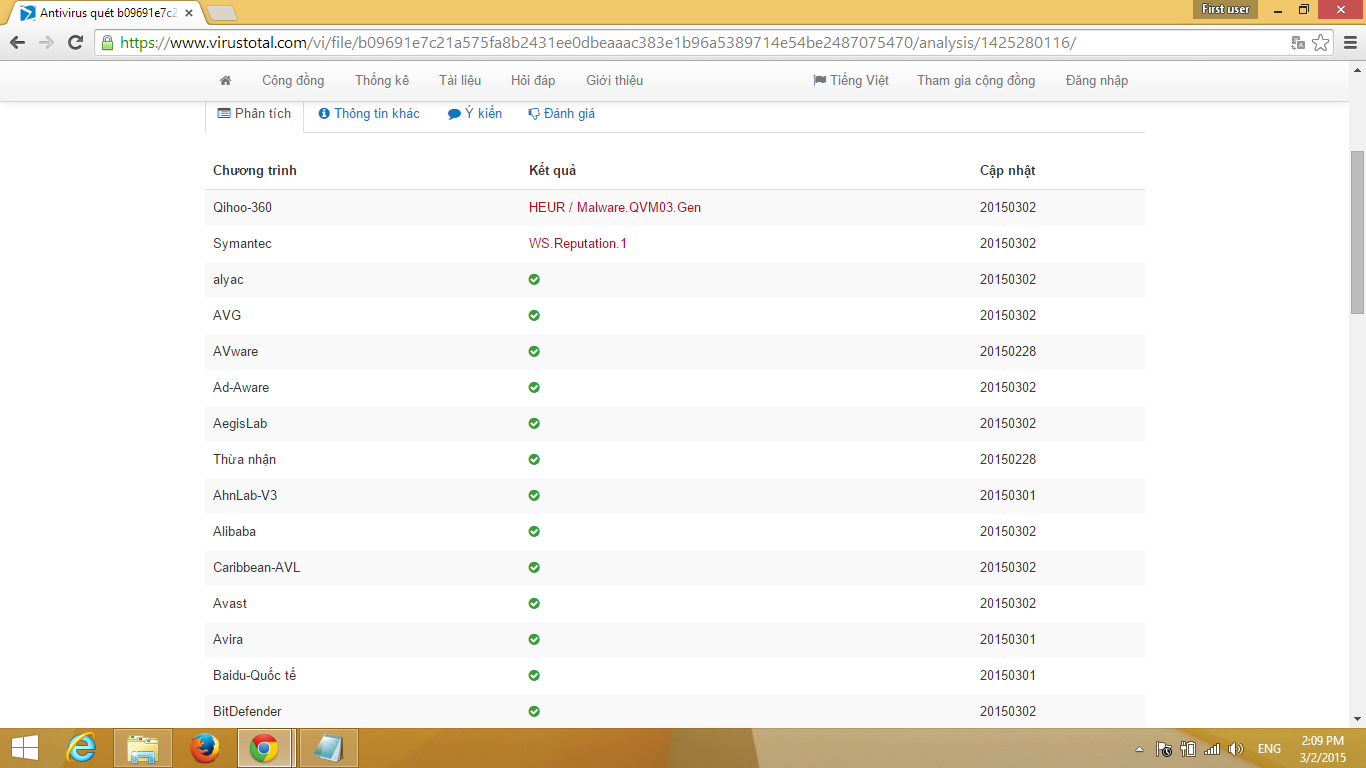Click the browser forward arrow
This screenshot has width=1366, height=768.
(46, 43)
